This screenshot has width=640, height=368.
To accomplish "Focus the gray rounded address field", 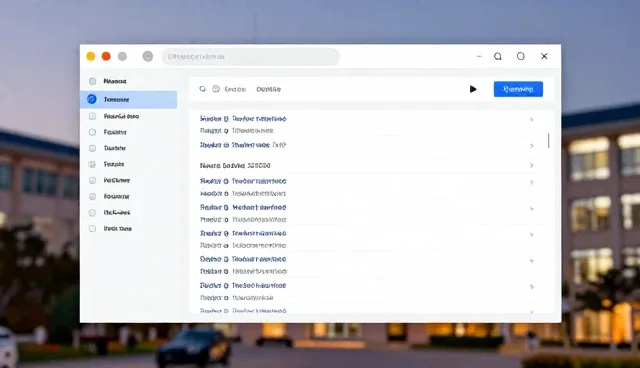I will click(251, 57).
